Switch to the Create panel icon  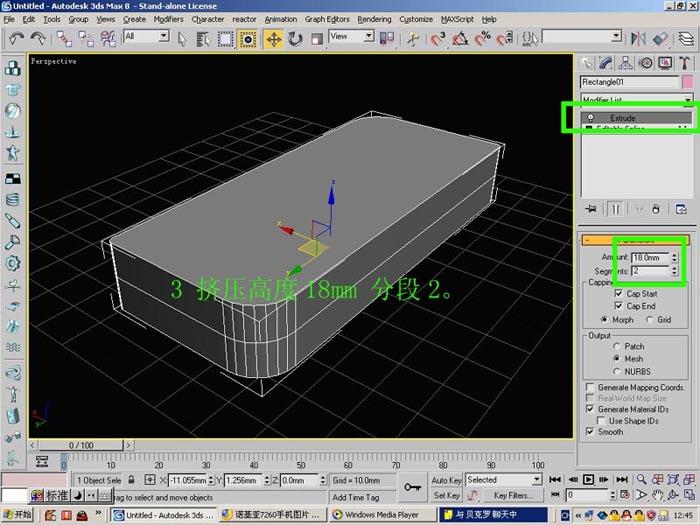click(586, 63)
